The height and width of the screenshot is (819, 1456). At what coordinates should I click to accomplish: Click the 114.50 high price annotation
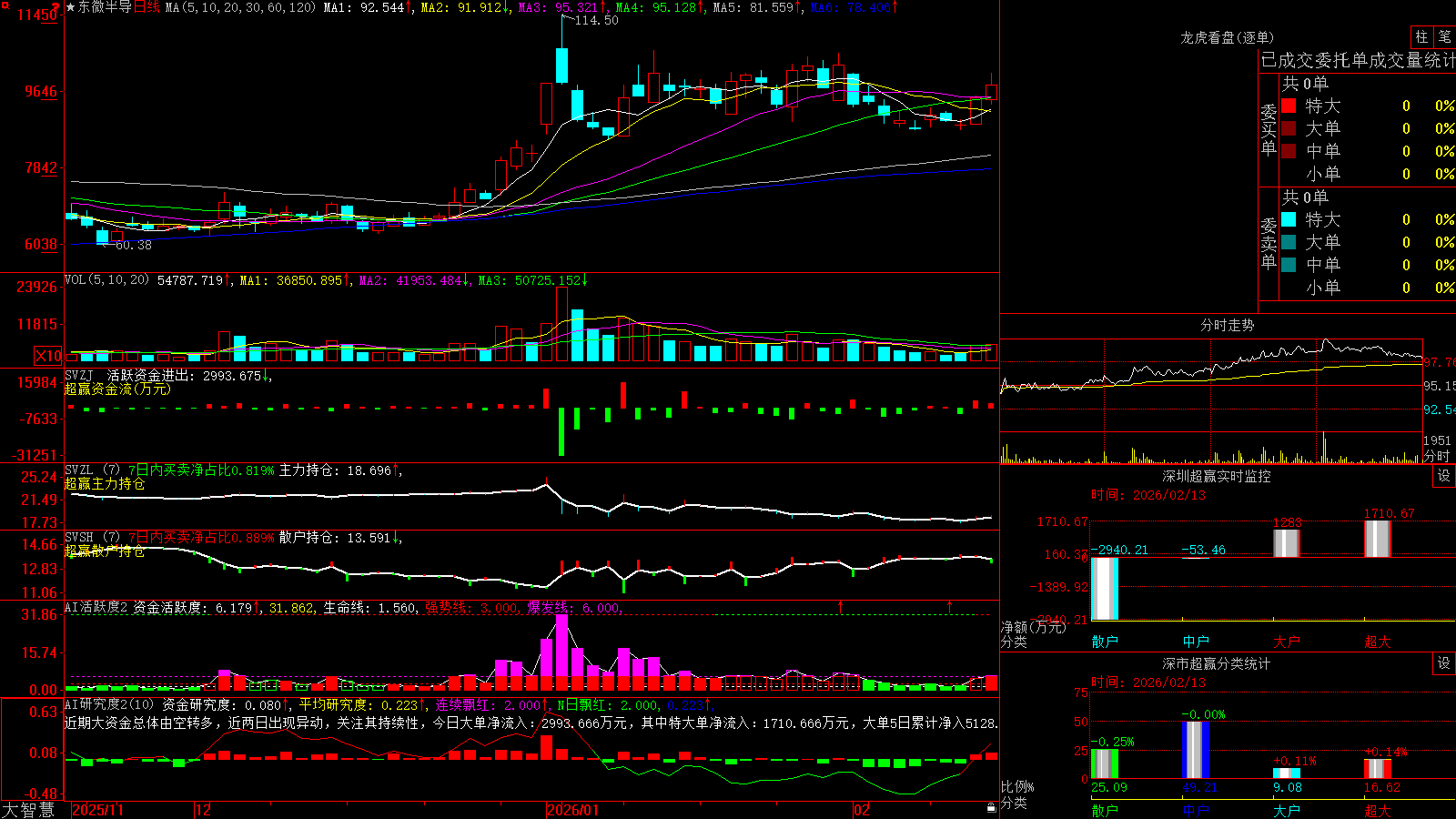(596, 20)
